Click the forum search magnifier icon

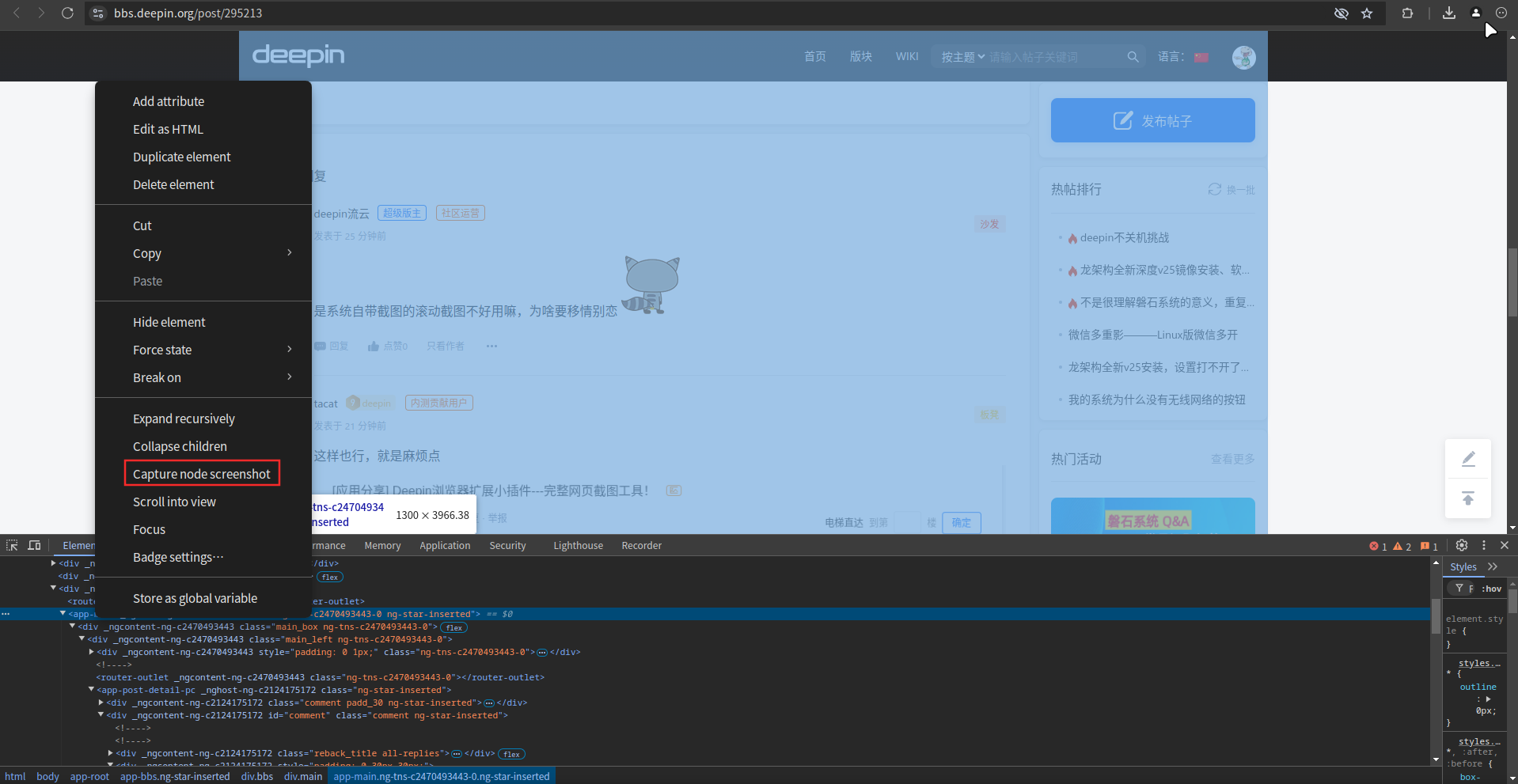click(x=1133, y=57)
